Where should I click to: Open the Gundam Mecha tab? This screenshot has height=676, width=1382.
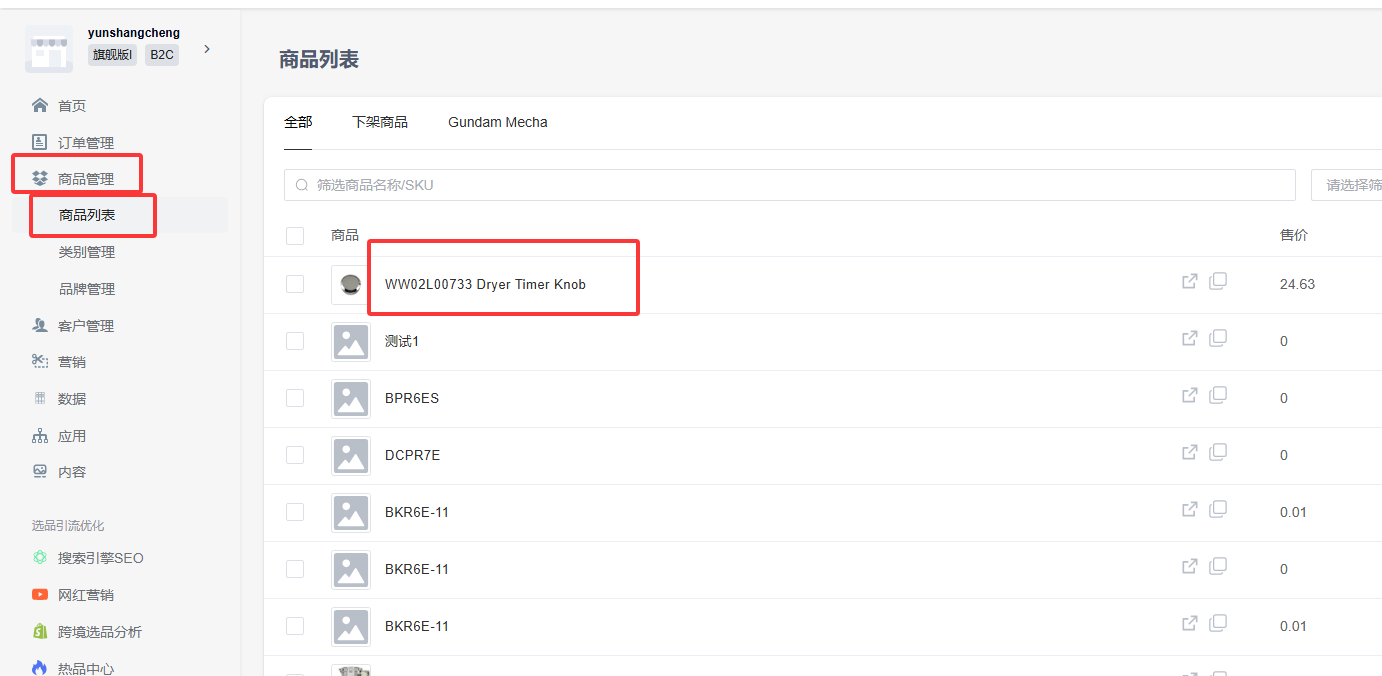click(497, 122)
